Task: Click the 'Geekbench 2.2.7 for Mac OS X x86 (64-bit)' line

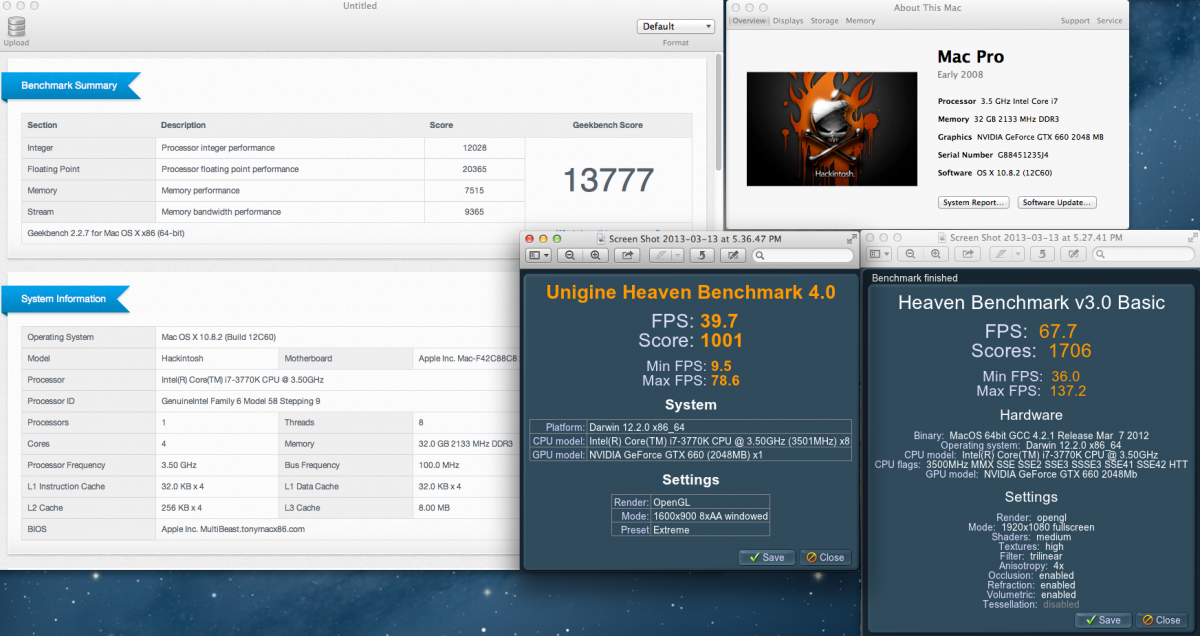Action: click(x=105, y=233)
